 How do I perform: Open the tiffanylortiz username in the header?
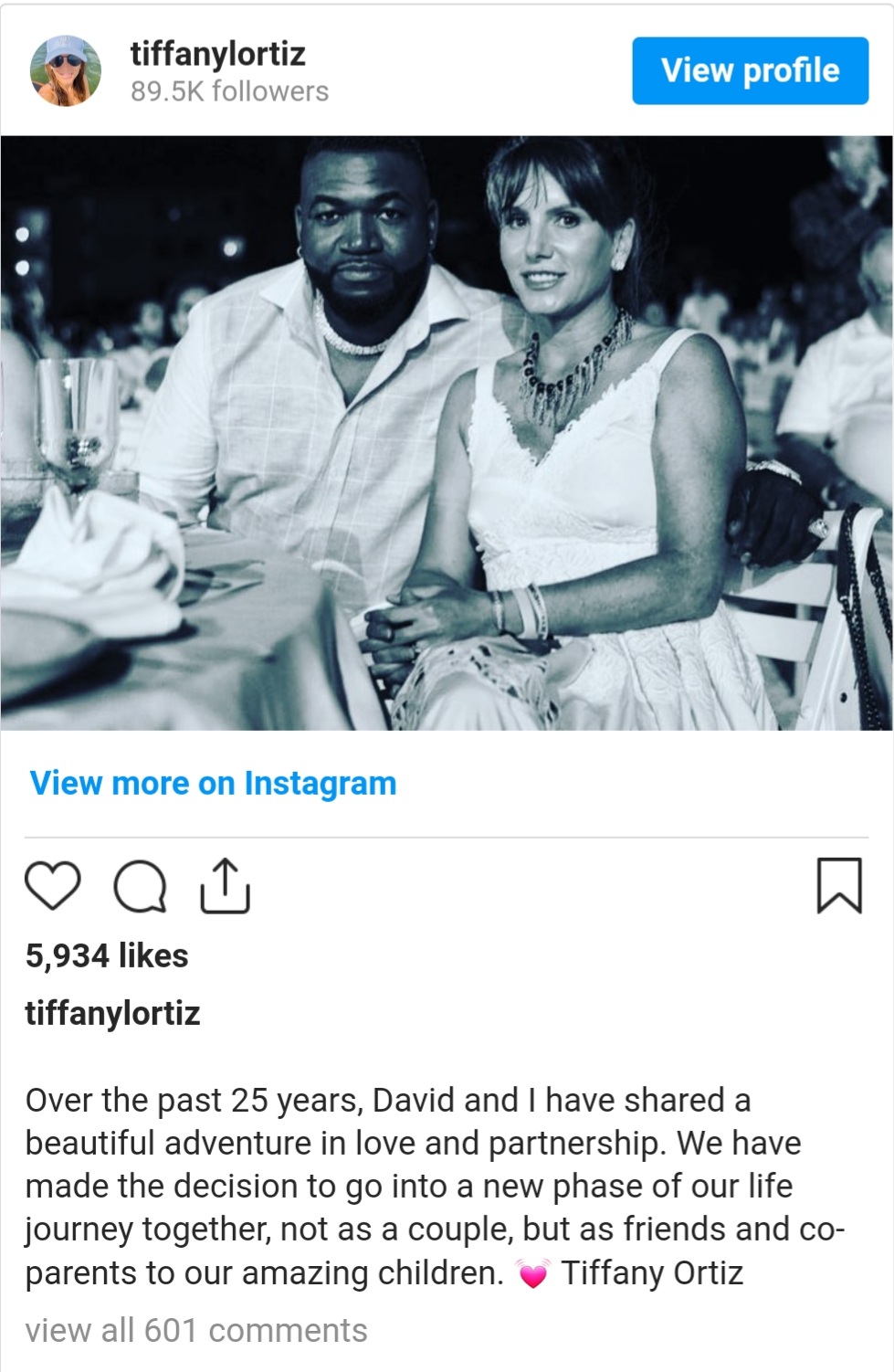(217, 53)
